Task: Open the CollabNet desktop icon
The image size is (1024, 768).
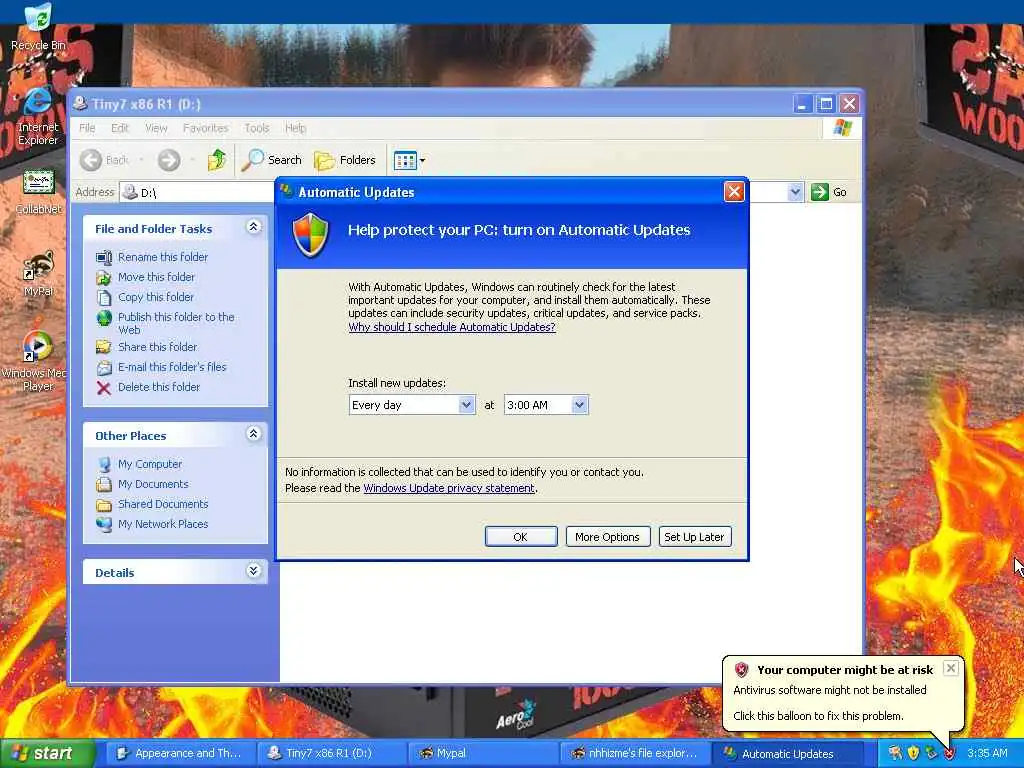Action: point(38,191)
